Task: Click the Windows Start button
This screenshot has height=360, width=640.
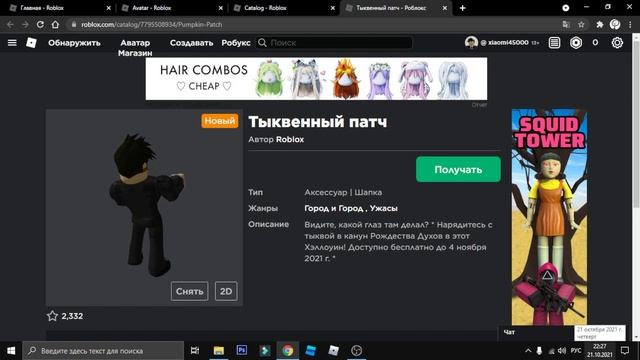Action: [x=11, y=350]
